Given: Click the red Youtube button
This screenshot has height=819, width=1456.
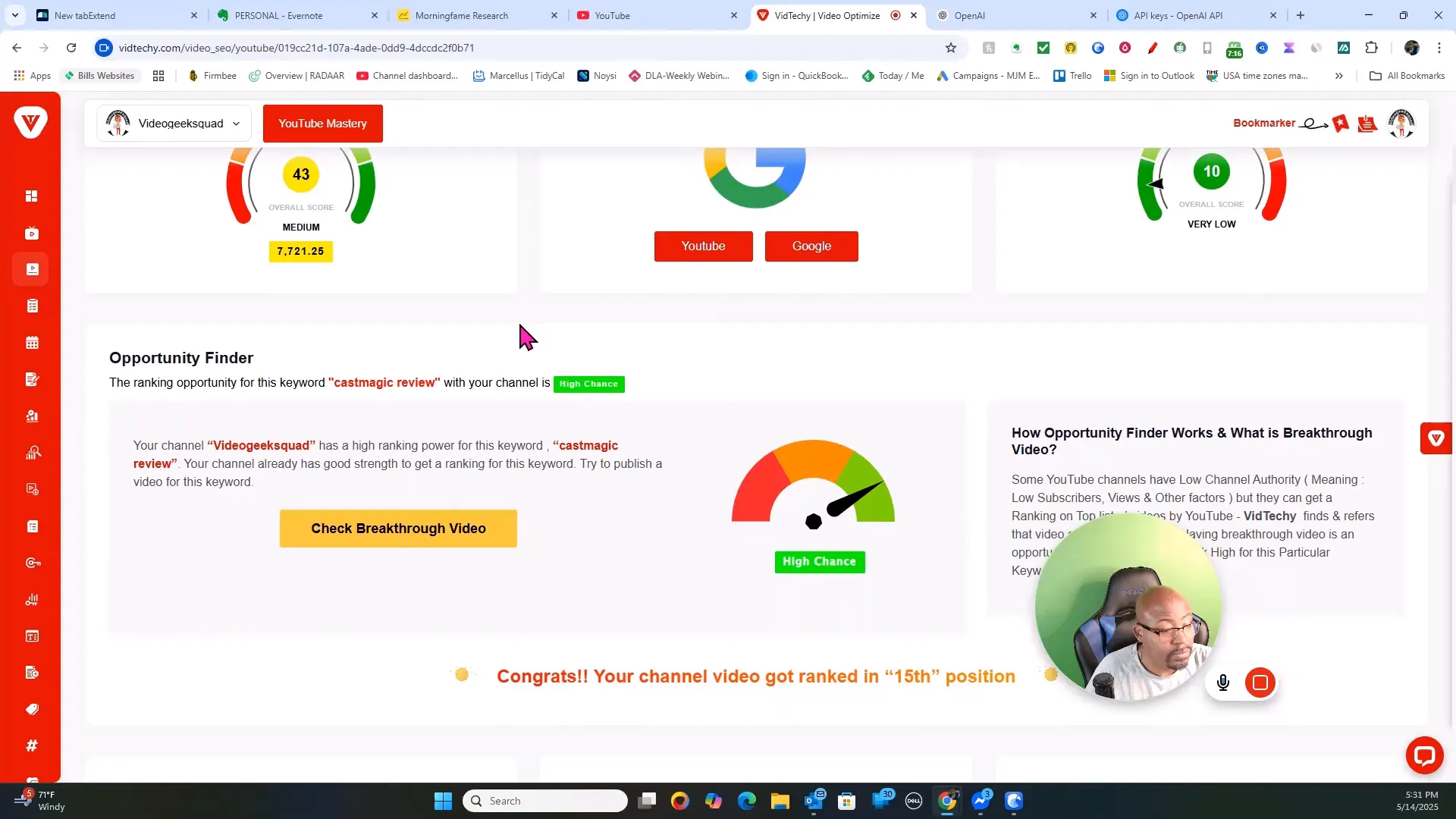Looking at the screenshot, I should pos(703,246).
